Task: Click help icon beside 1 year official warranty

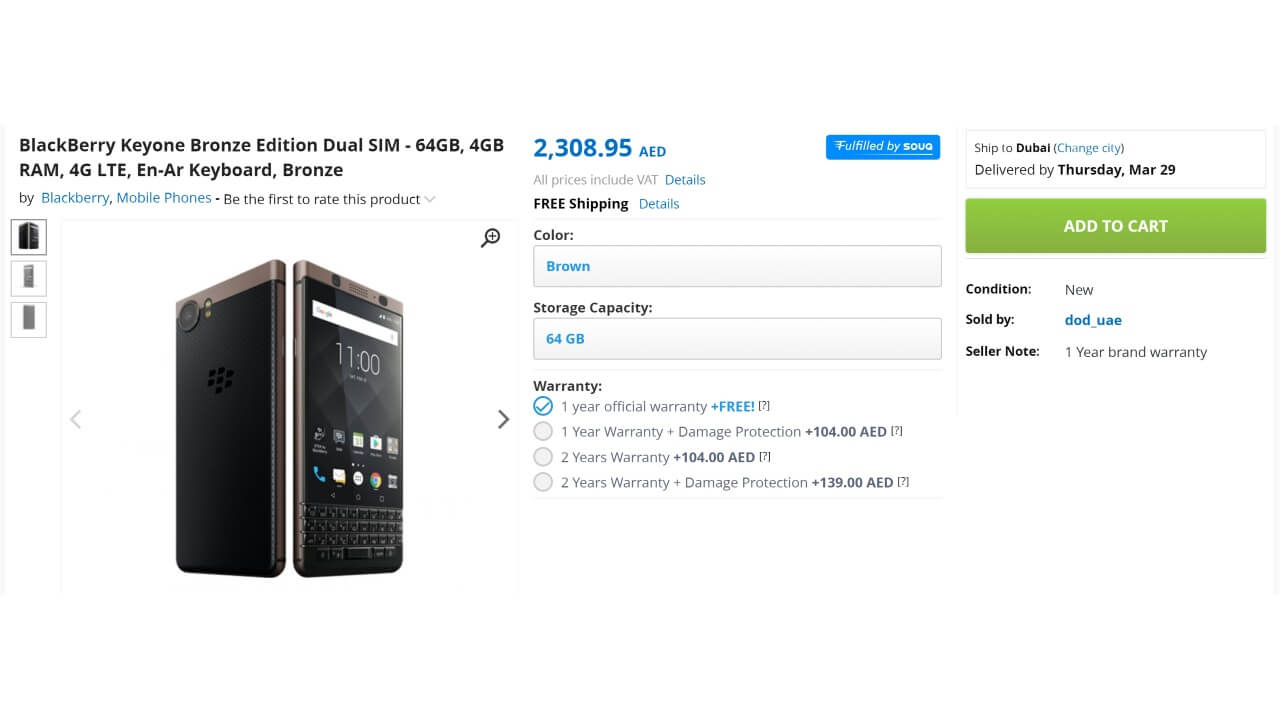Action: point(764,406)
